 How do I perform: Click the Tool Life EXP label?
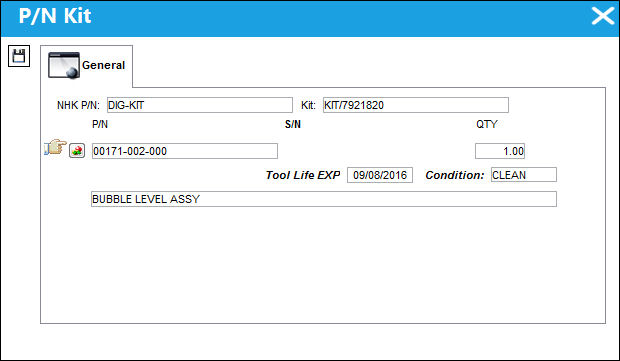(303, 175)
